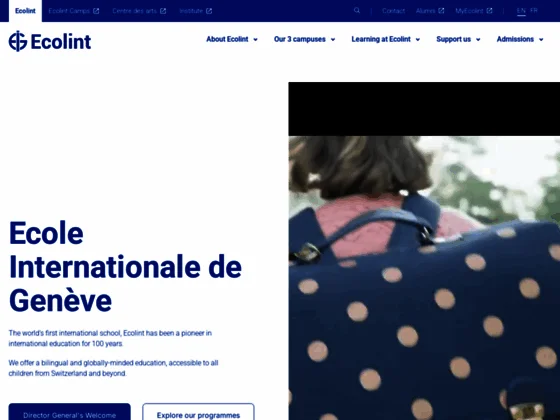Screen dimensions: 560x420
Task: Switch language to FR
Action: click(x=534, y=10)
